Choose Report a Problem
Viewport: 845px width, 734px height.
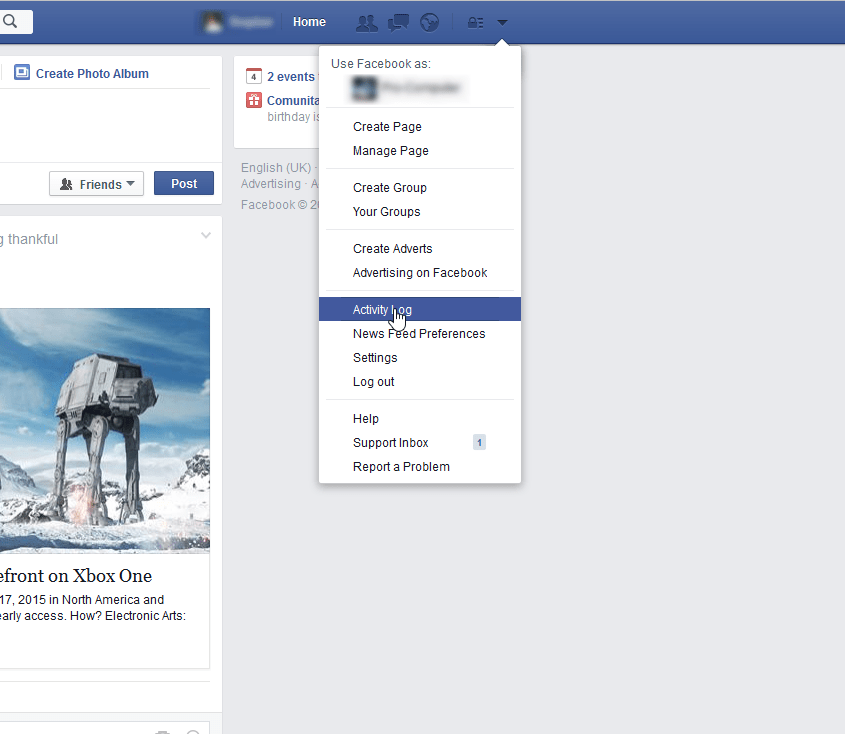401,467
